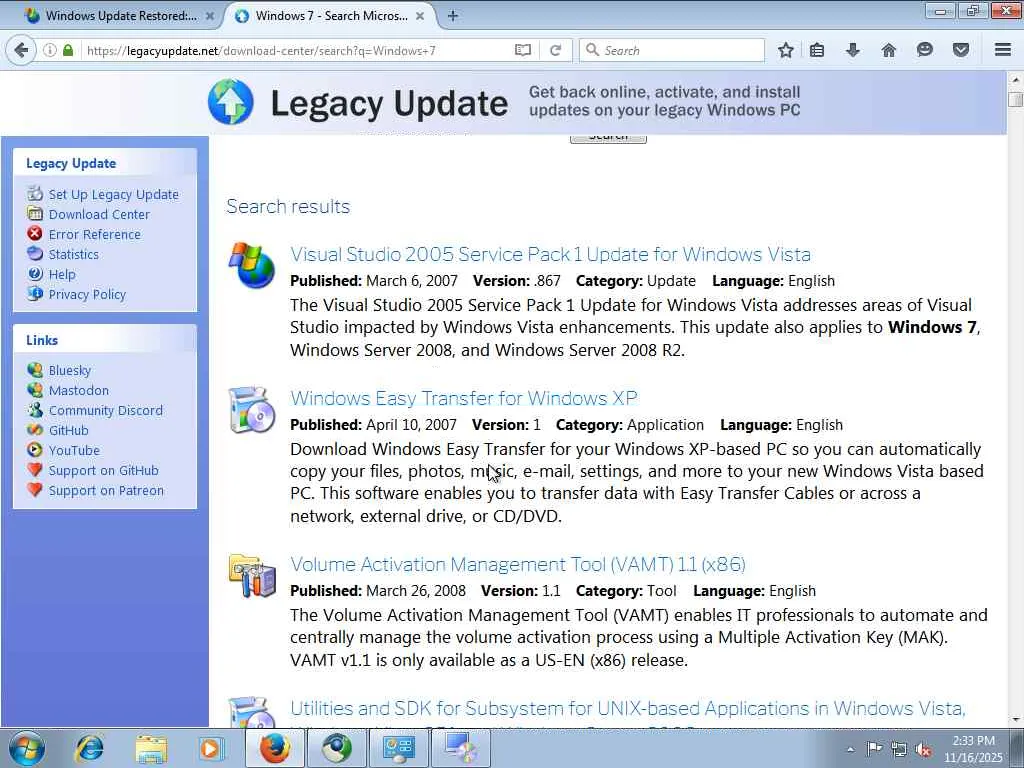Close the Windows Update Restored tab

[210, 16]
